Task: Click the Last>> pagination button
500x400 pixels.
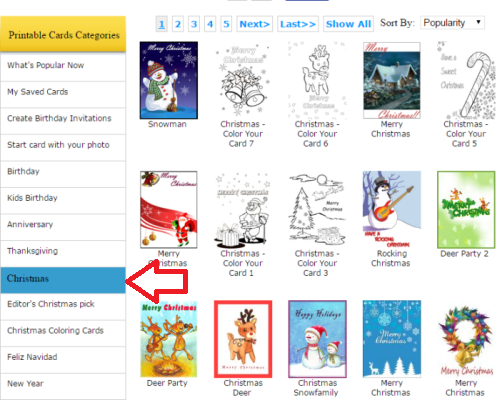Action: pos(298,24)
